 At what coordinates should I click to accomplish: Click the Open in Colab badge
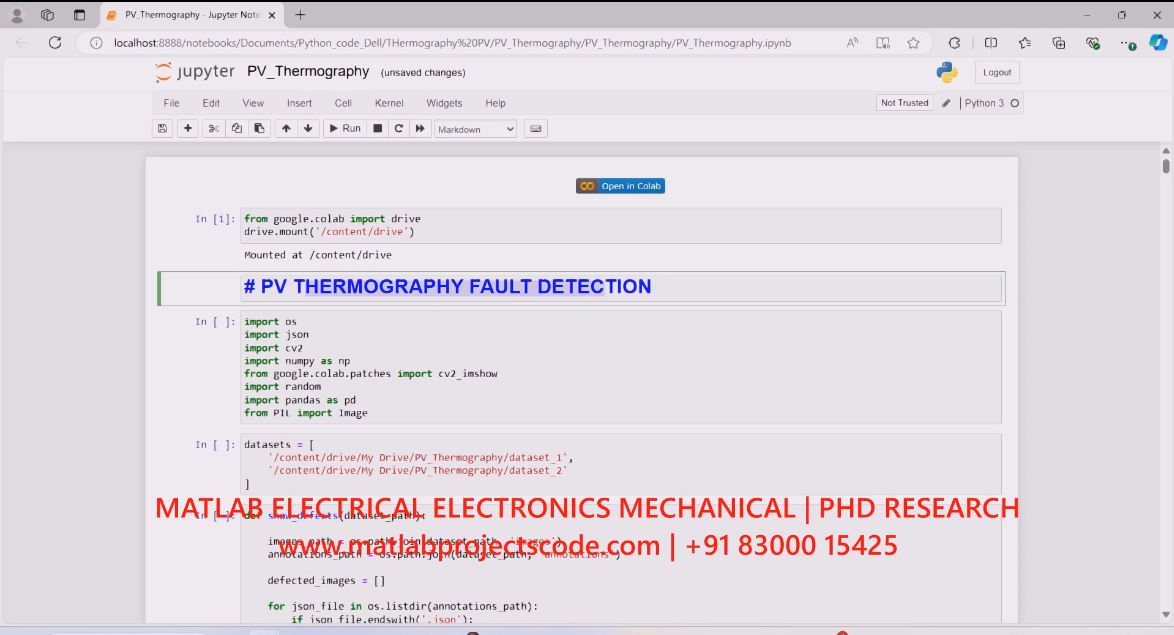[620, 186]
